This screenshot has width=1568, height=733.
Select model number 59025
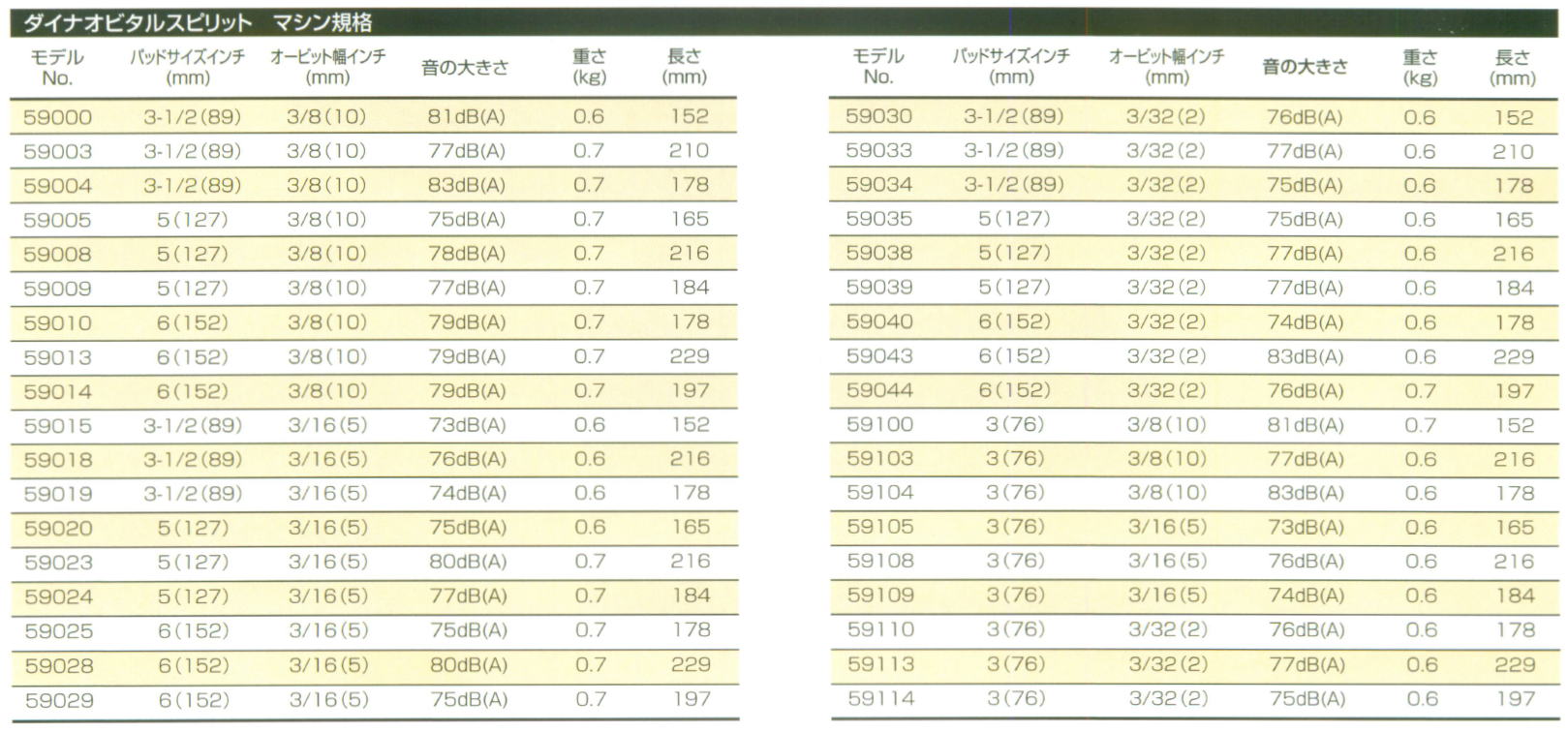click(58, 630)
